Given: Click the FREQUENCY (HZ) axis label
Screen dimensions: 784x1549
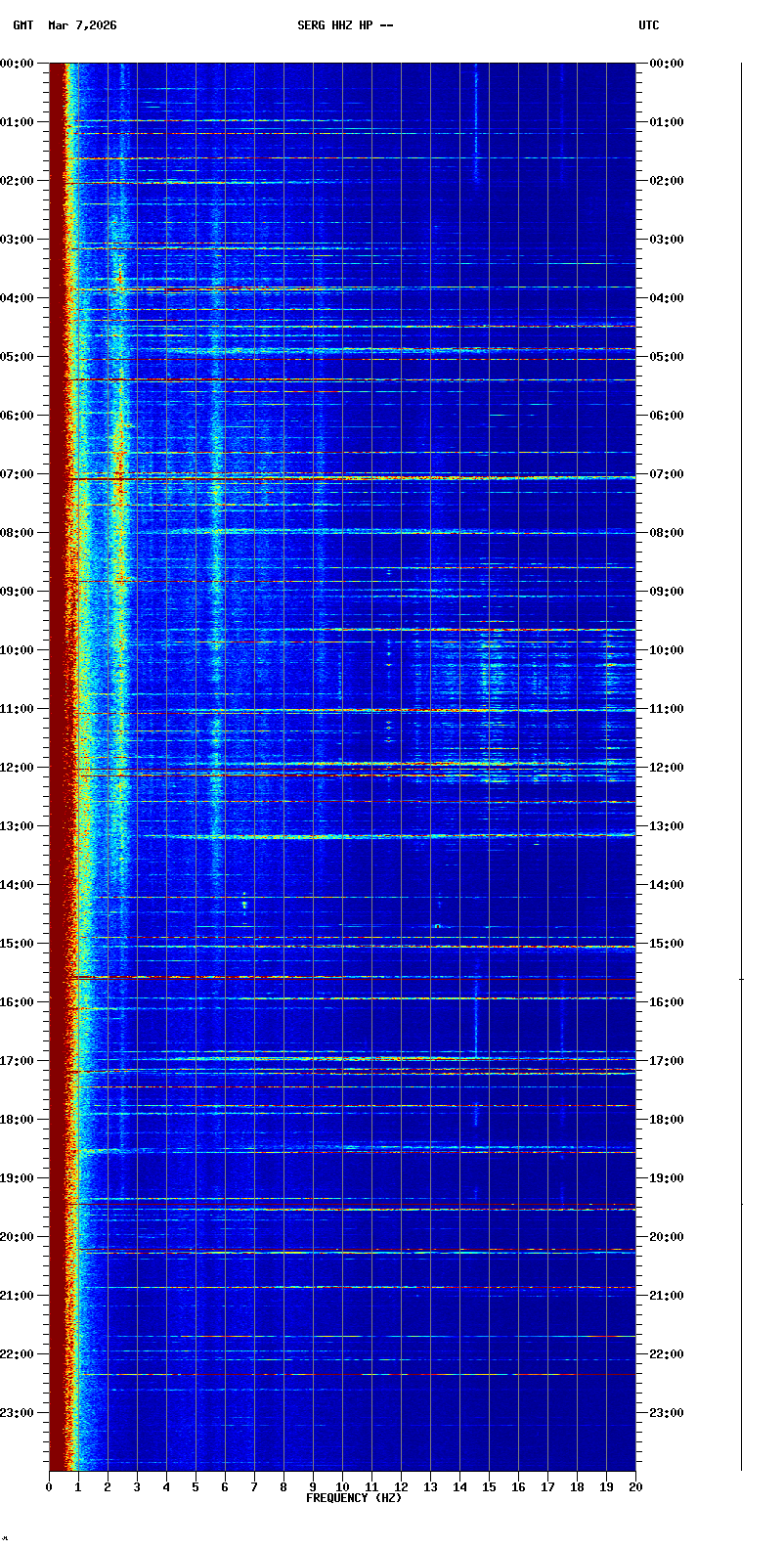Looking at the screenshot, I should click(354, 1498).
